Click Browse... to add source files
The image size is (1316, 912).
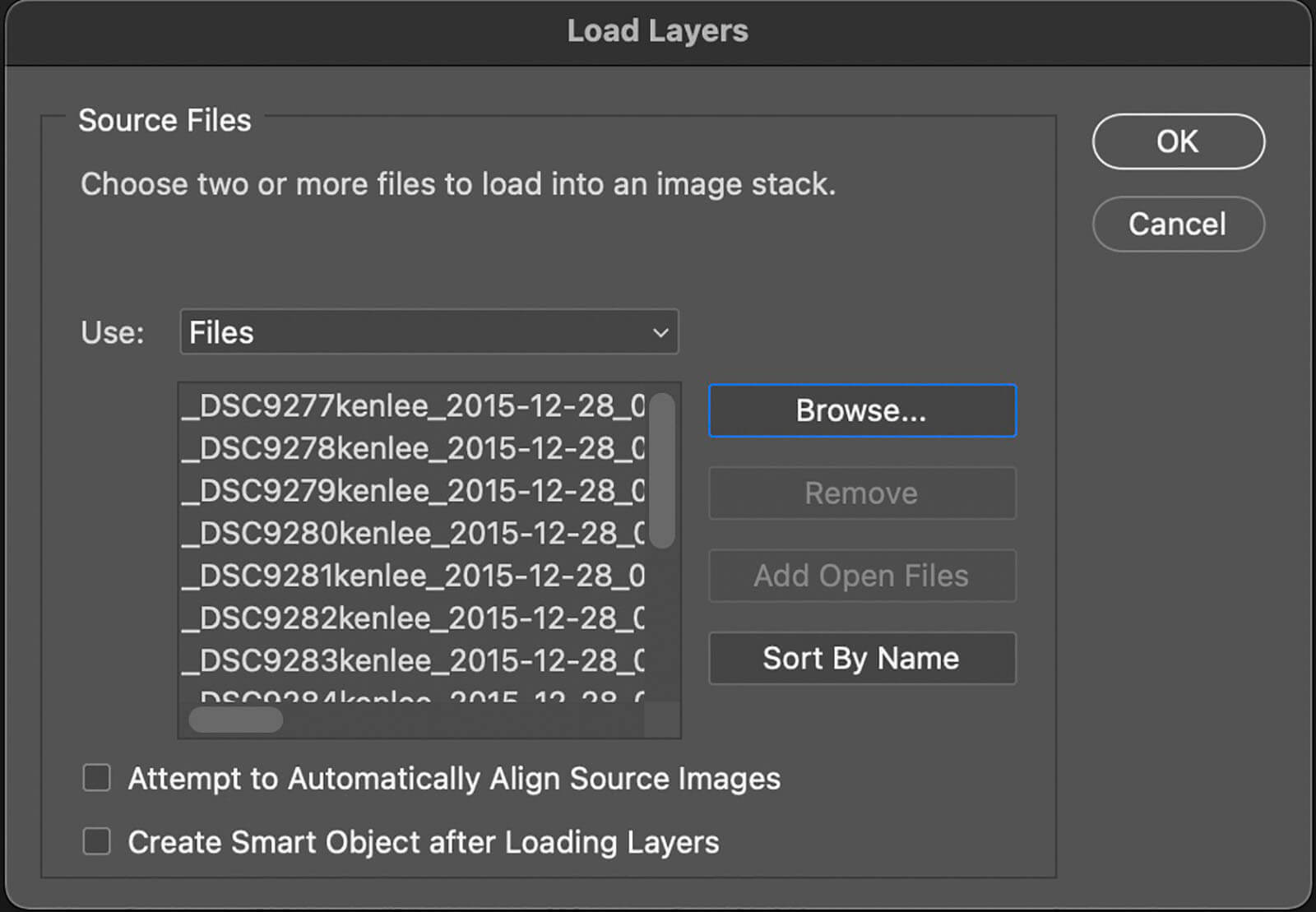(x=862, y=410)
